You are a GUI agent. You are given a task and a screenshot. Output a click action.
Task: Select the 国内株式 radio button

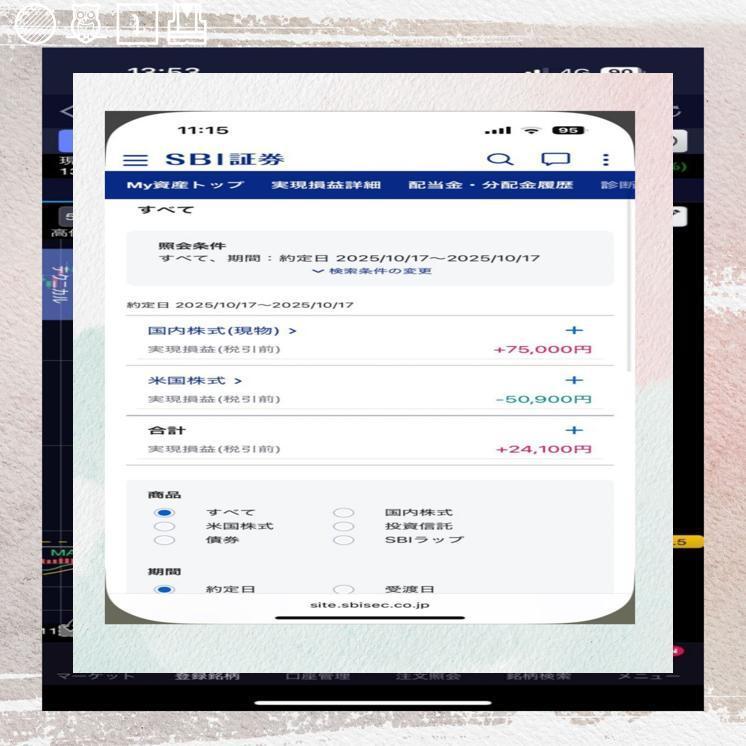pyautogui.click(x=344, y=512)
